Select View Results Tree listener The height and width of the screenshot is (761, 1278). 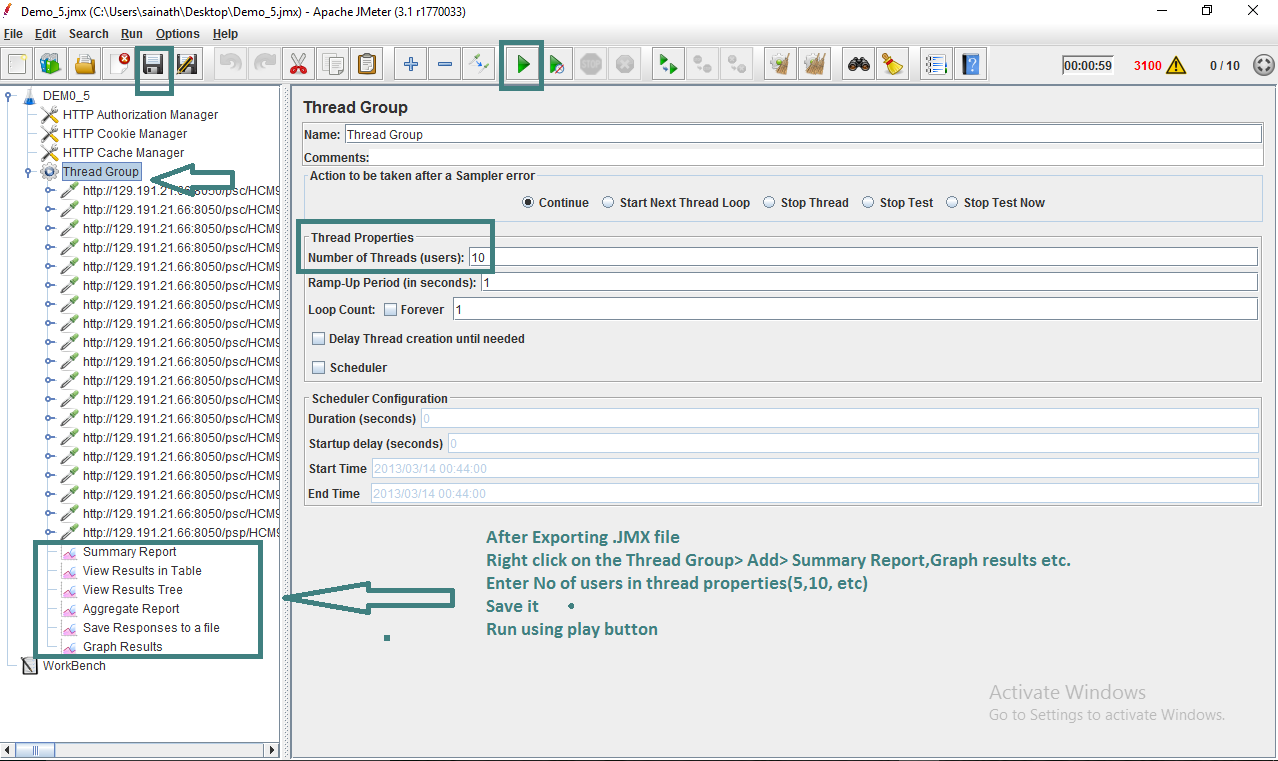click(133, 590)
